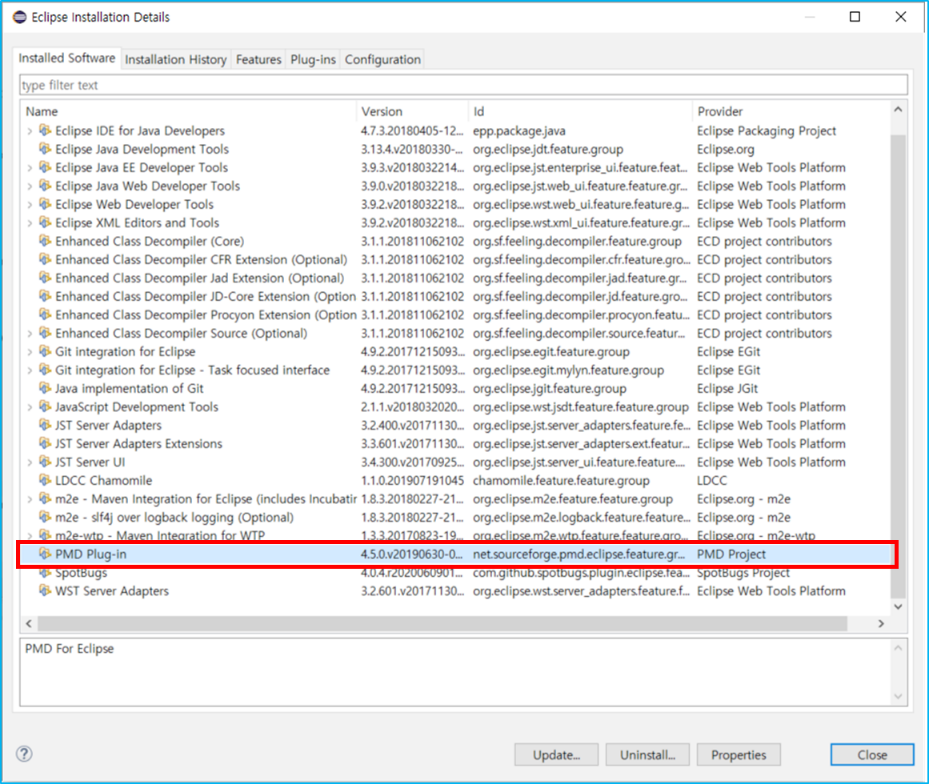929x784 pixels.
Task: Click the Enhanced Class Decompiler (Core) icon
Action: (x=45, y=241)
